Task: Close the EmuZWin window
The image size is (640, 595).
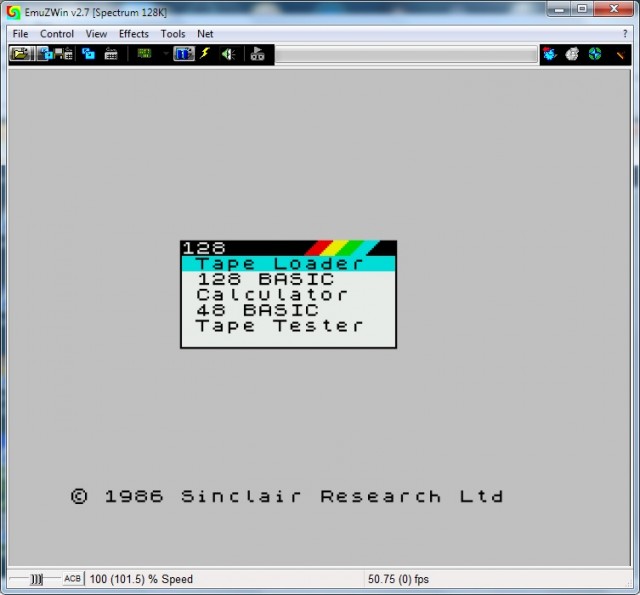Action: [613, 9]
